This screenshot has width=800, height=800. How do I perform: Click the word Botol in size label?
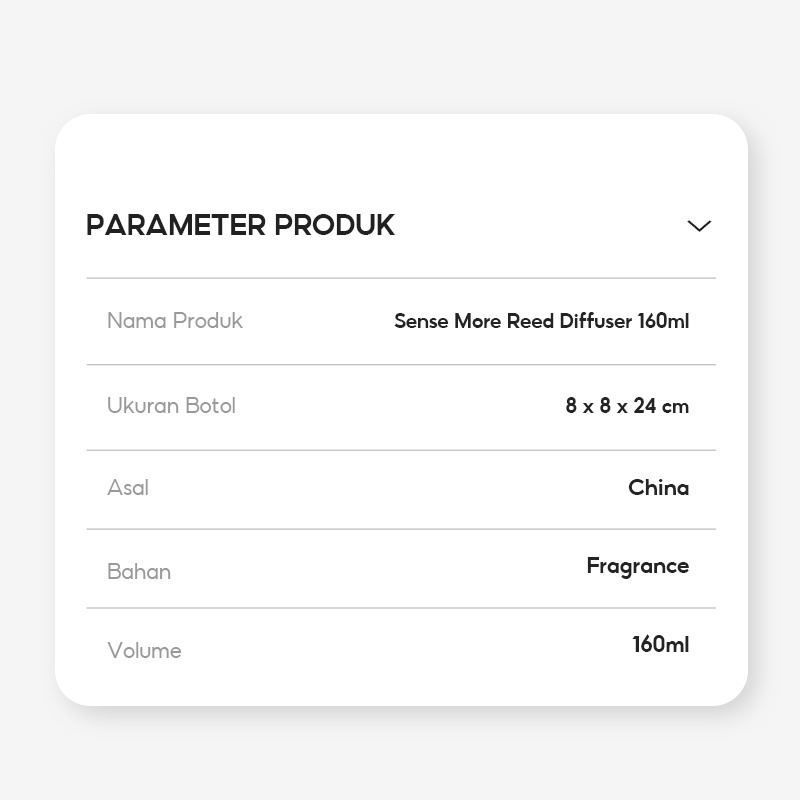209,406
